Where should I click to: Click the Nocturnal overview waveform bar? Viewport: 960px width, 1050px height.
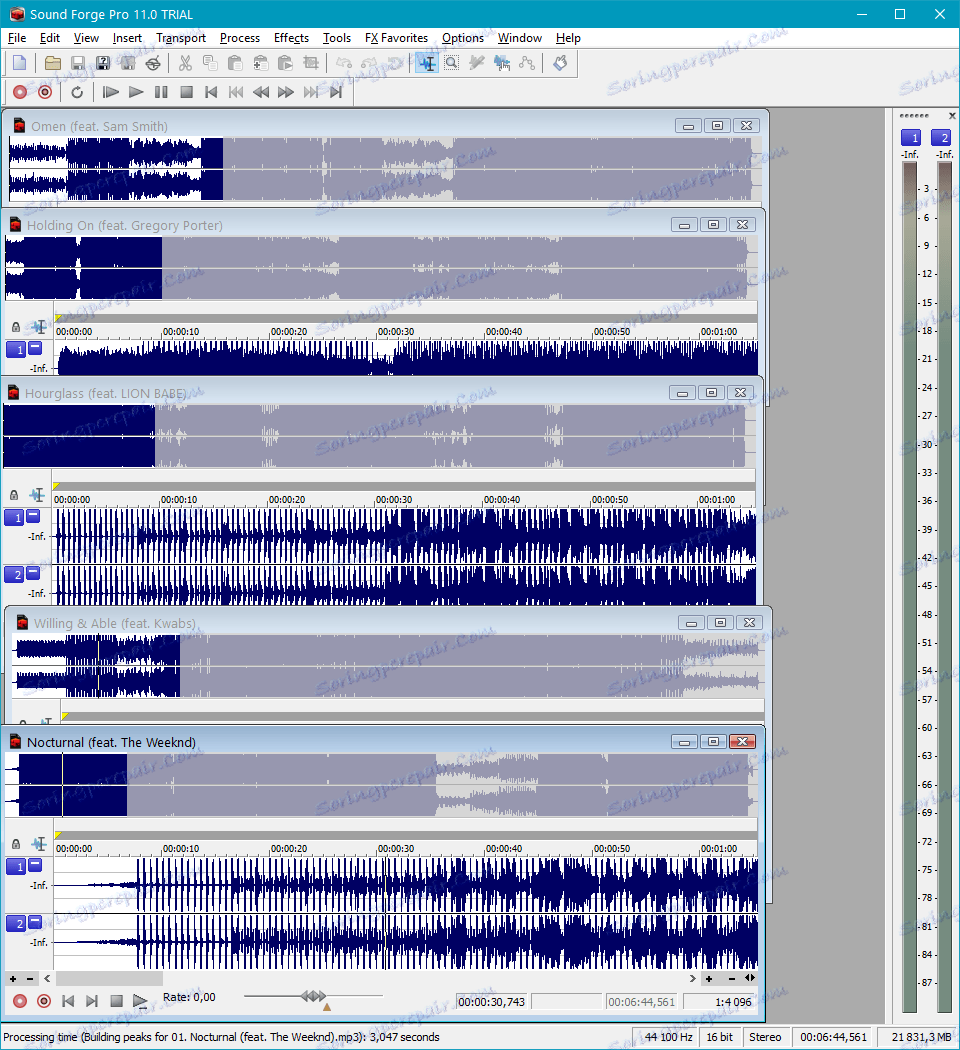click(381, 785)
